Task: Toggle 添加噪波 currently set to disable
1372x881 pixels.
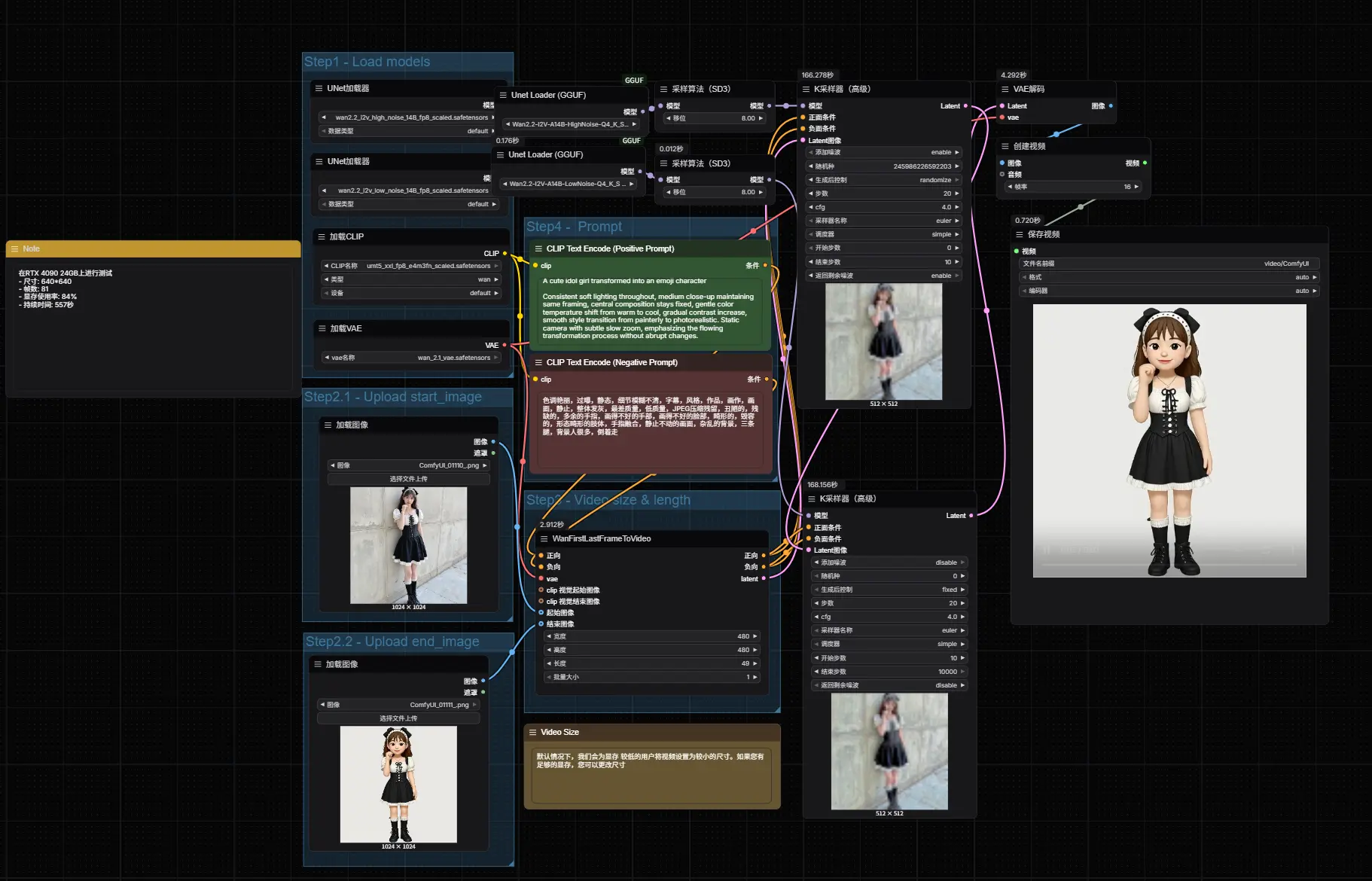Action: [x=889, y=562]
